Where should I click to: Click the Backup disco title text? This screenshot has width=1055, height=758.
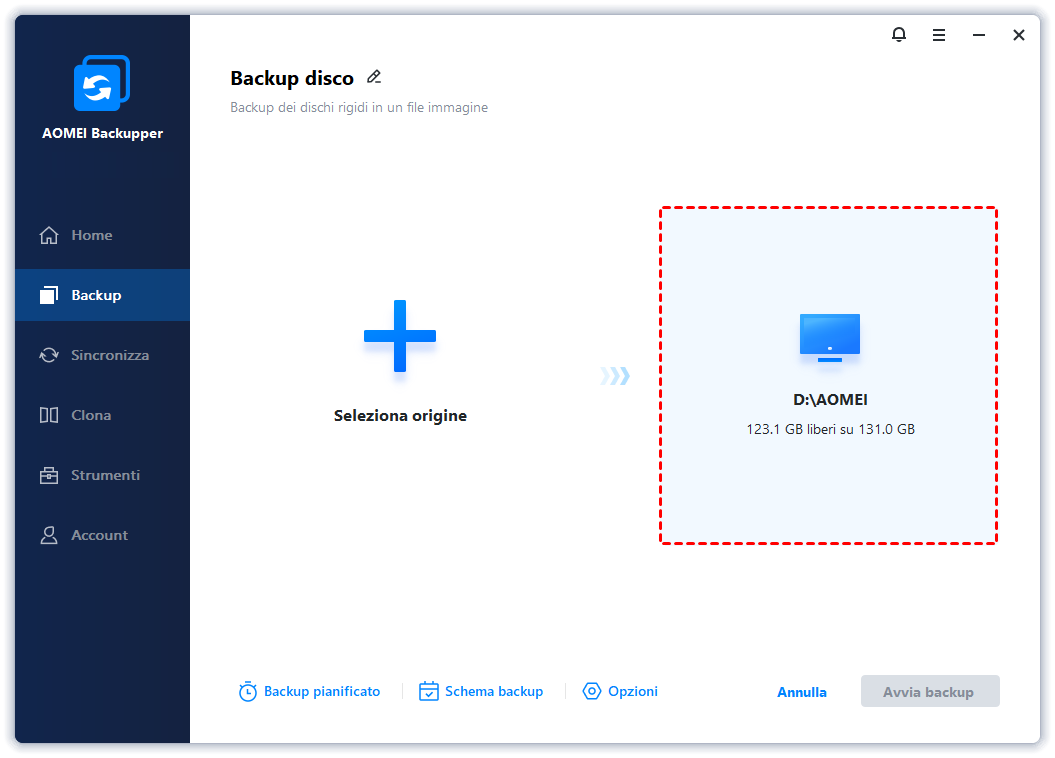pyautogui.click(x=292, y=78)
